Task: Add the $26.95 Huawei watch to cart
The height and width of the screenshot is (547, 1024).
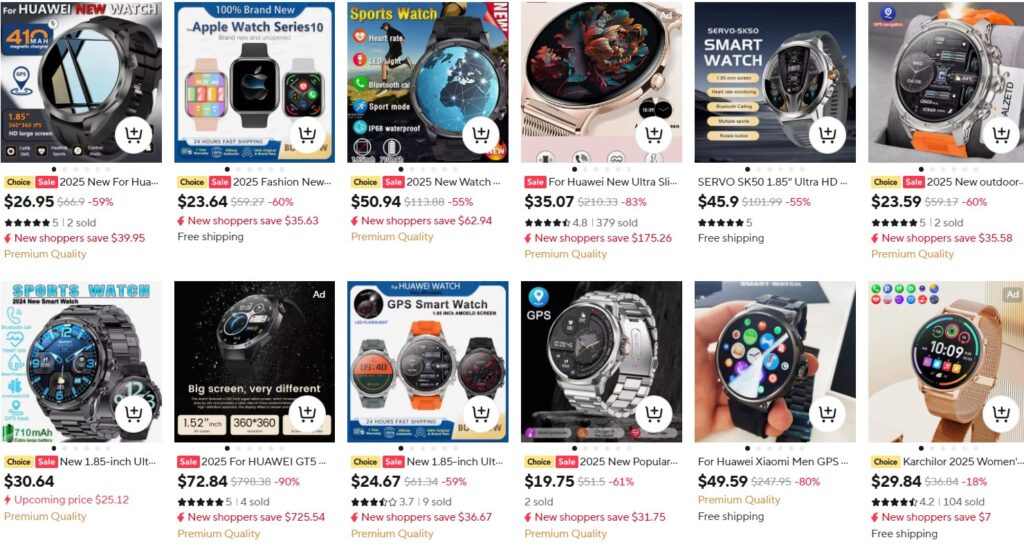Action: (133, 135)
